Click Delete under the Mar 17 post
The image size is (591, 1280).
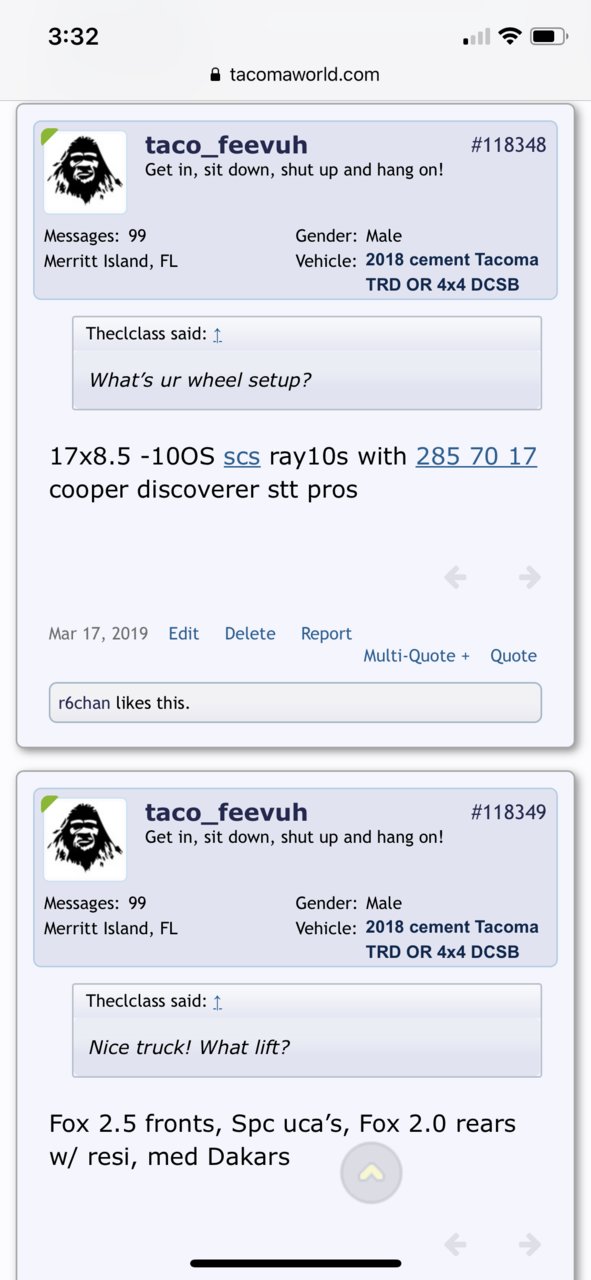250,633
